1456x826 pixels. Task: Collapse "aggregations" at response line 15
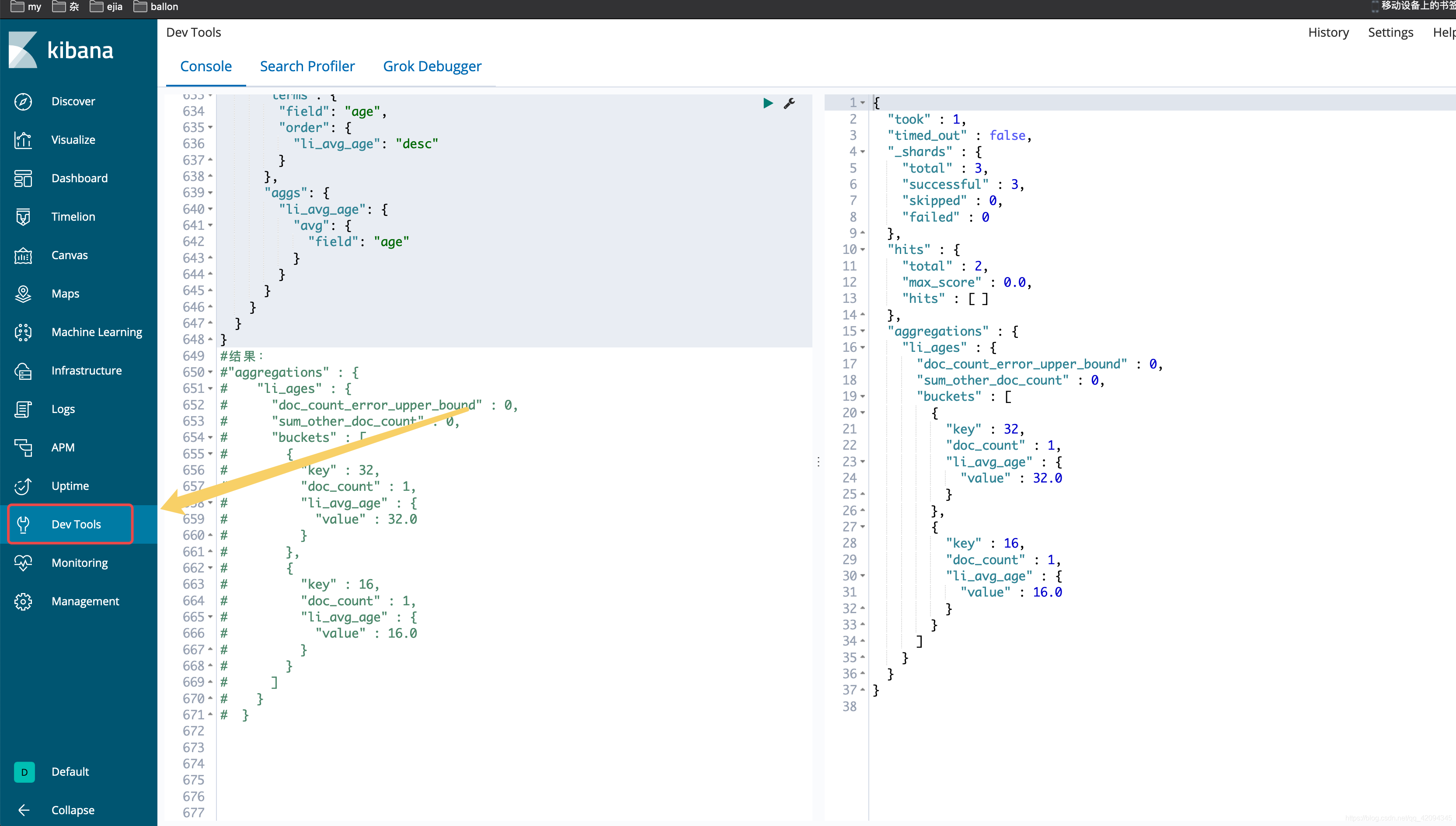click(863, 331)
